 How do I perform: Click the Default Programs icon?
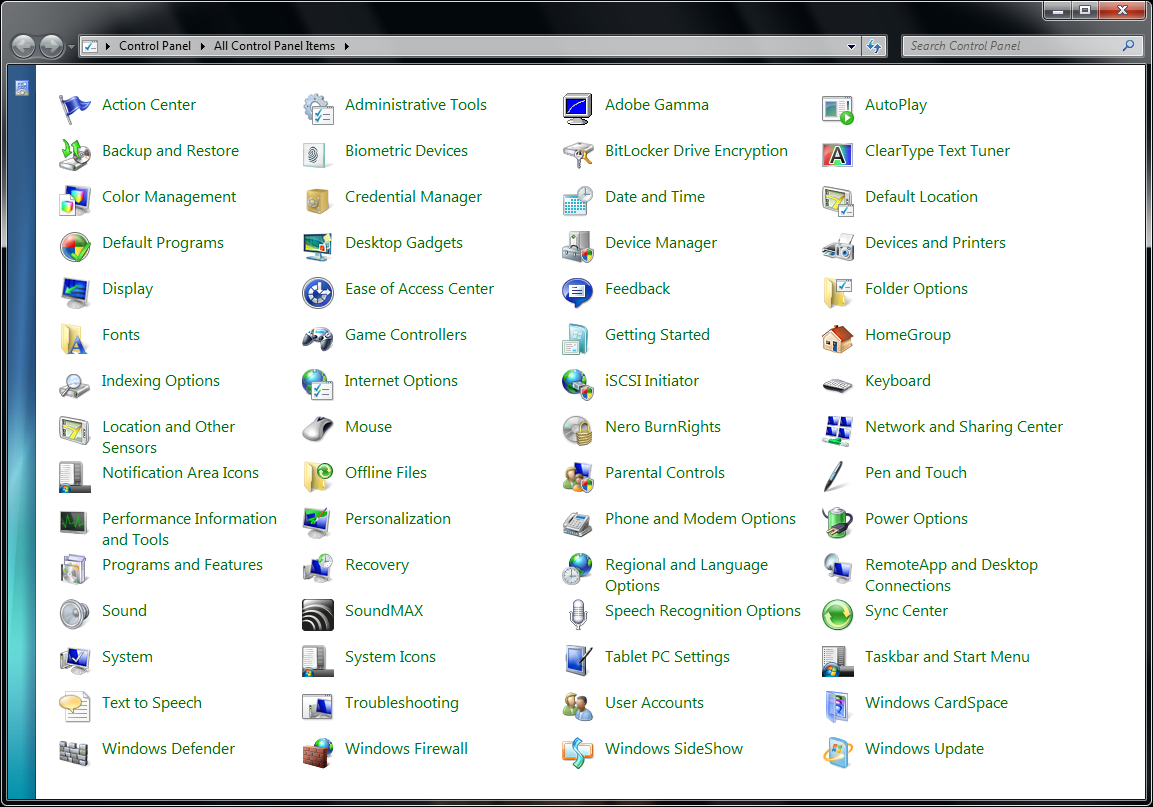[x=74, y=247]
